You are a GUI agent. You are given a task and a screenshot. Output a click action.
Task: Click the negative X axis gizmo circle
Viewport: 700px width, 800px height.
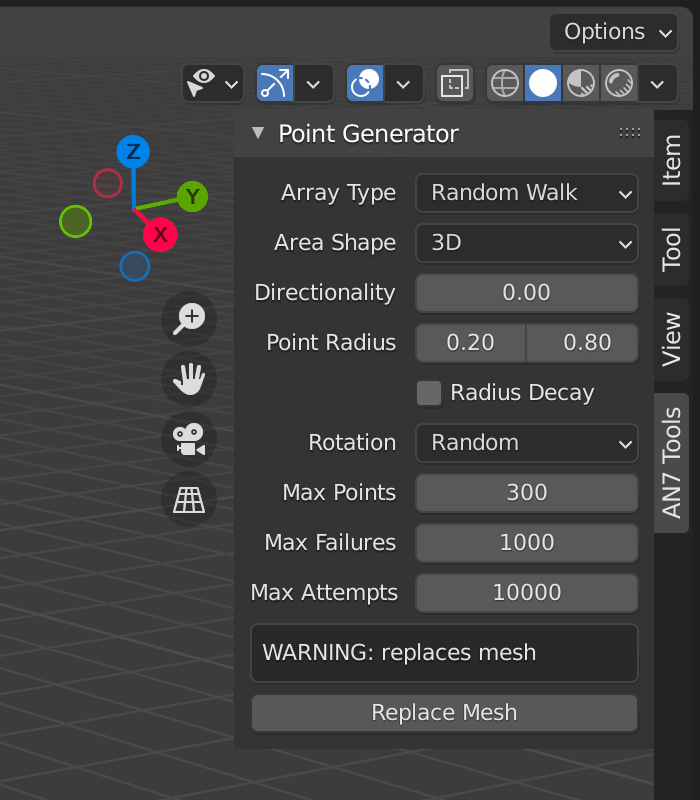point(108,183)
